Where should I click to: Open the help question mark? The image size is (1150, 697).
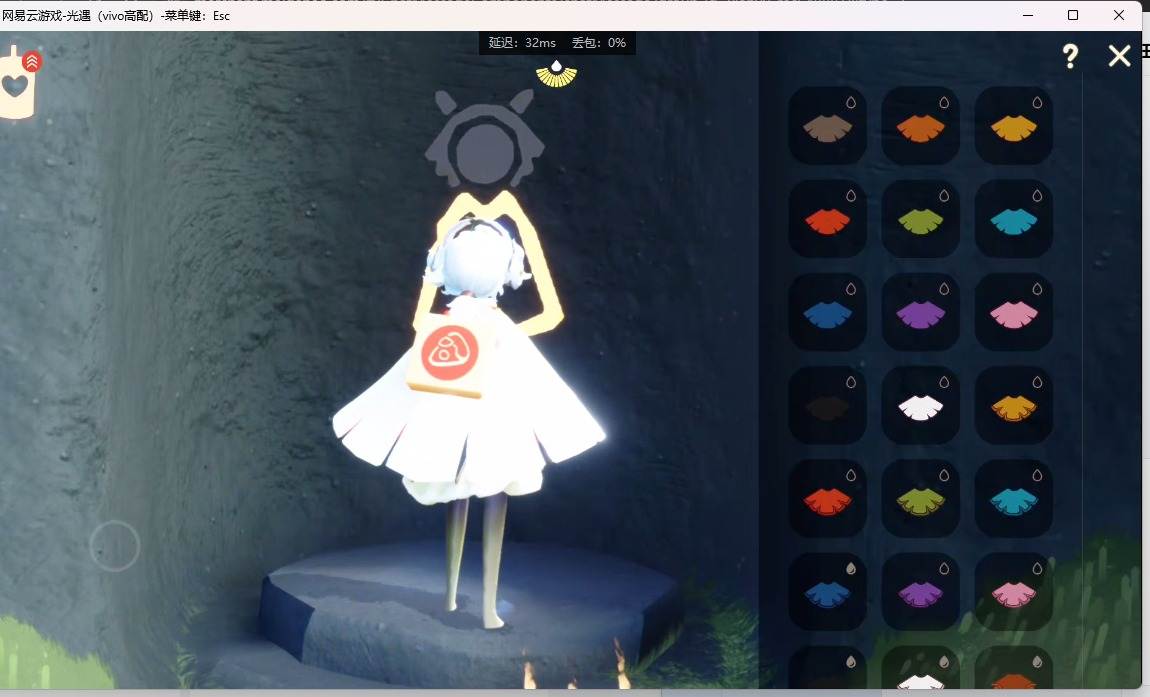[1070, 56]
